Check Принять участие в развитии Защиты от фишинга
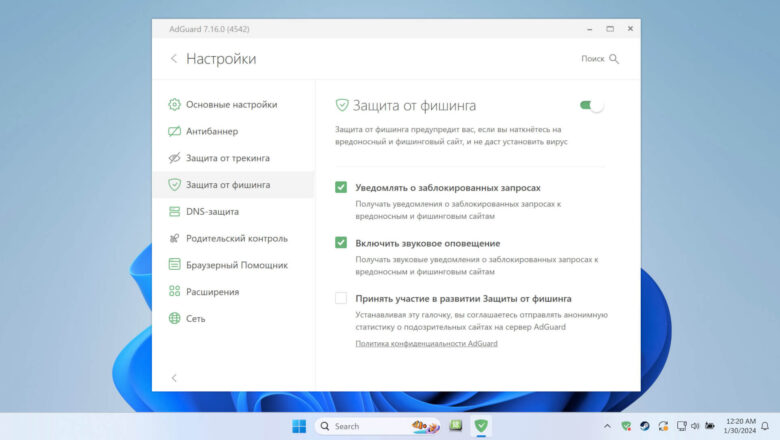780x440 pixels. pyautogui.click(x=341, y=298)
